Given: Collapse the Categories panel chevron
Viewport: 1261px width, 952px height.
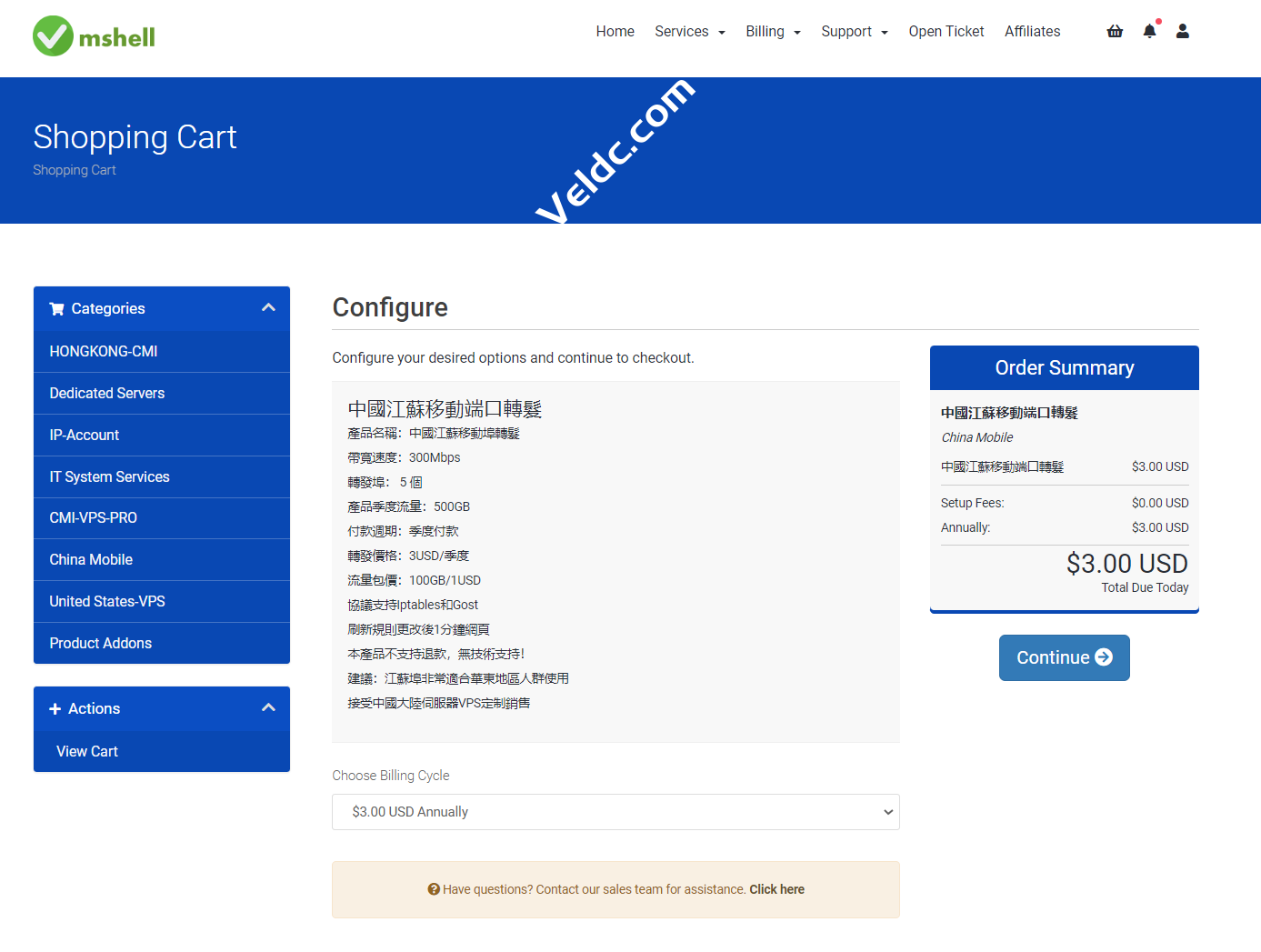Looking at the screenshot, I should point(268,308).
